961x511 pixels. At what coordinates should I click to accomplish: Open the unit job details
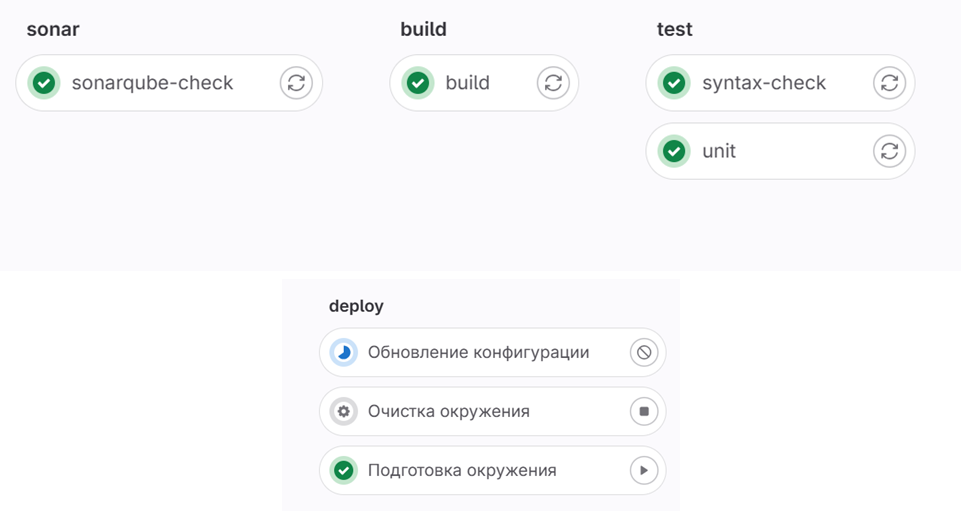[719, 151]
